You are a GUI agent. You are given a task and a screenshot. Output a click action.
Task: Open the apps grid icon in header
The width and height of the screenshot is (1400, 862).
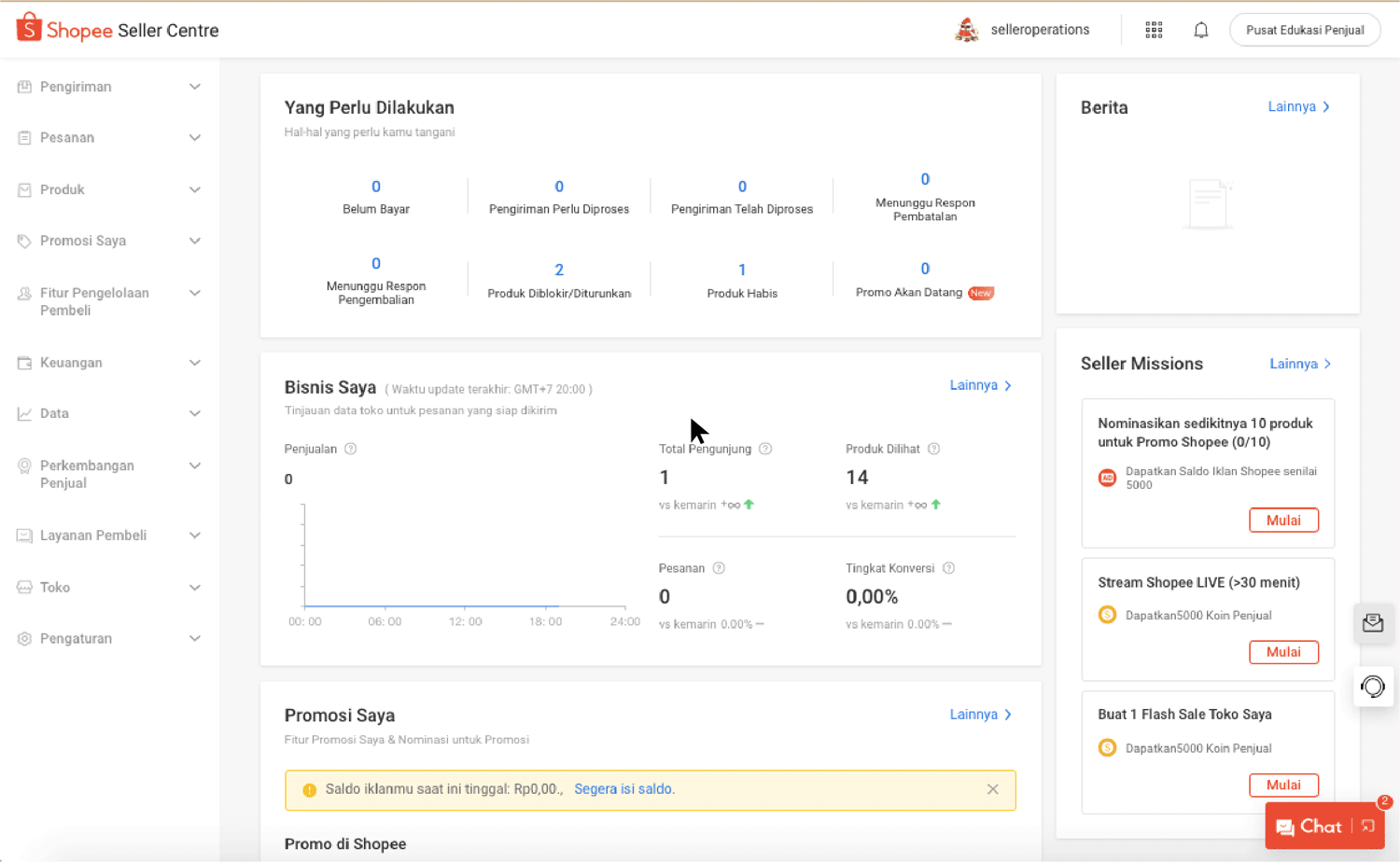(x=1154, y=30)
